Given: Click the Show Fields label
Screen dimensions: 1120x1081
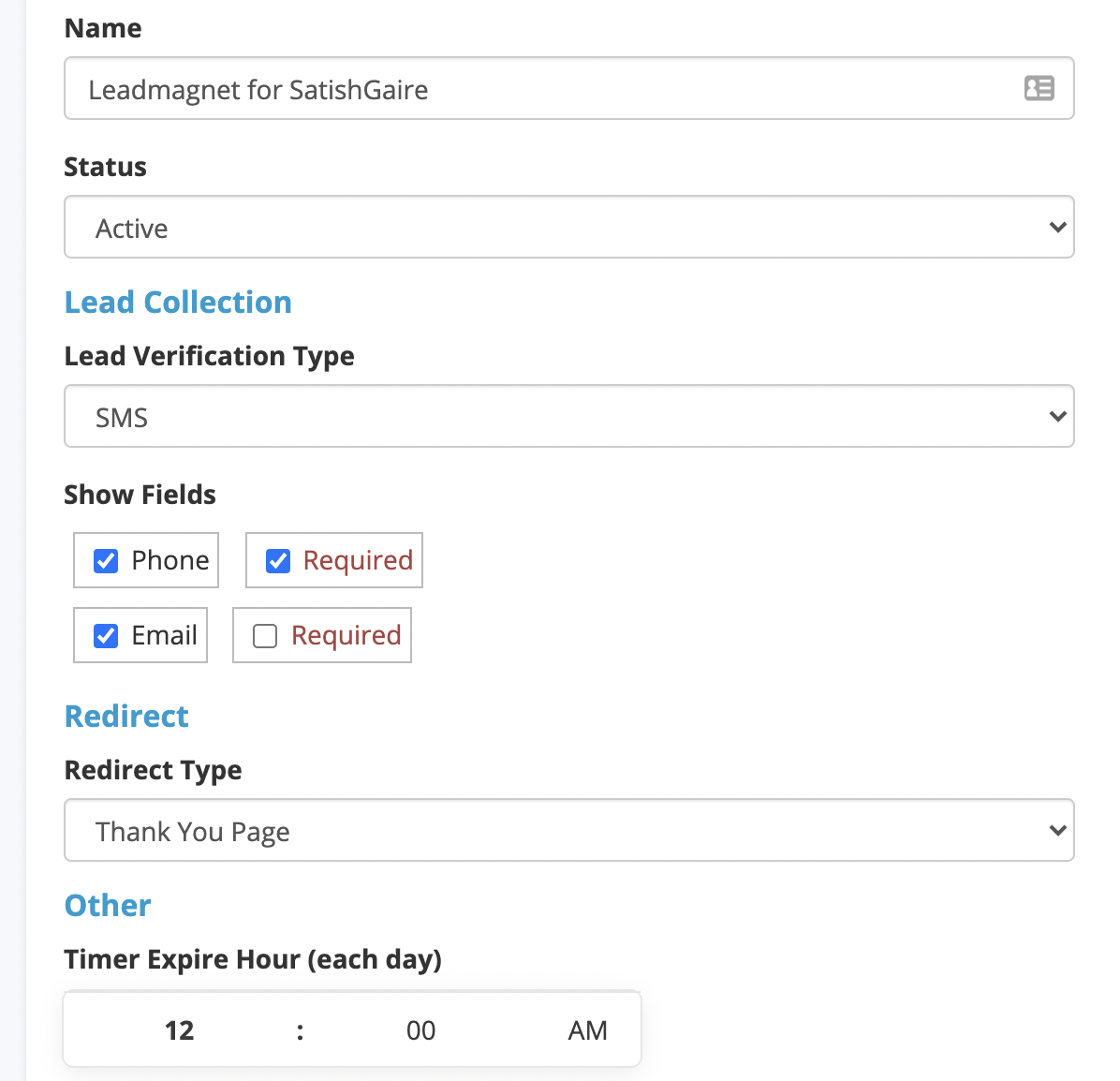Looking at the screenshot, I should (140, 495).
